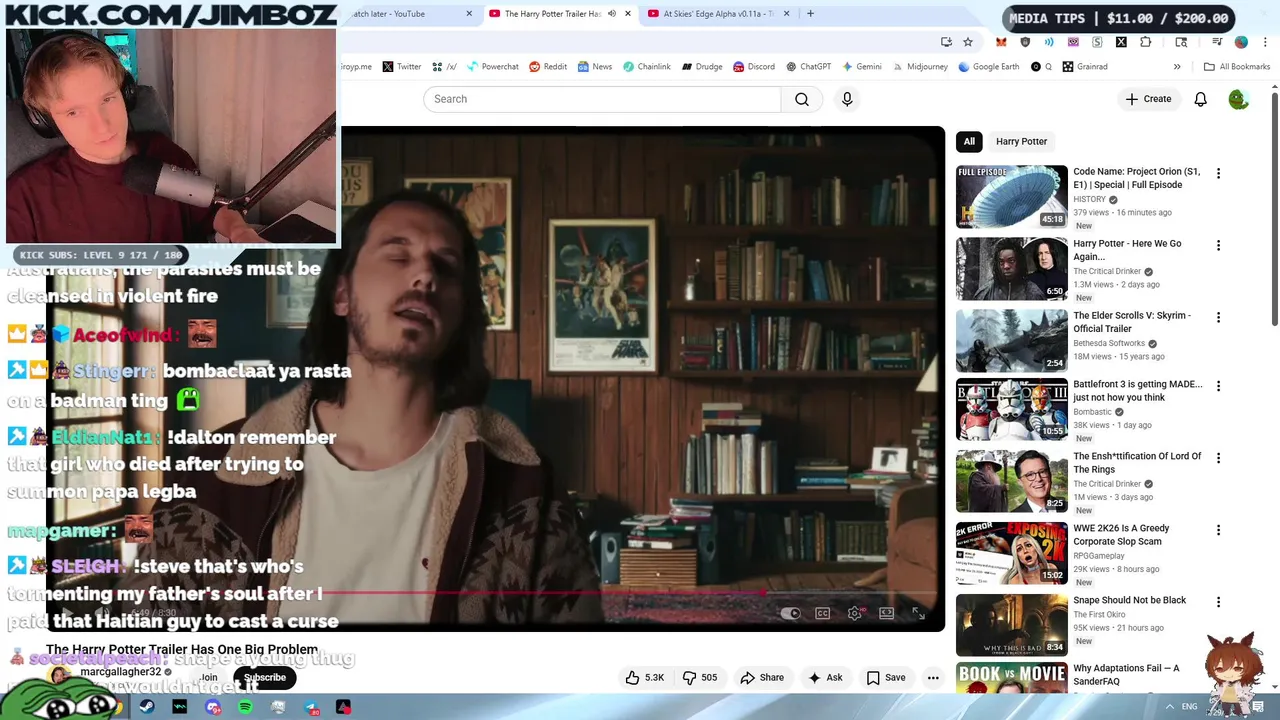Open the Ask AI button
The height and width of the screenshot is (720, 1280).
tap(825, 677)
